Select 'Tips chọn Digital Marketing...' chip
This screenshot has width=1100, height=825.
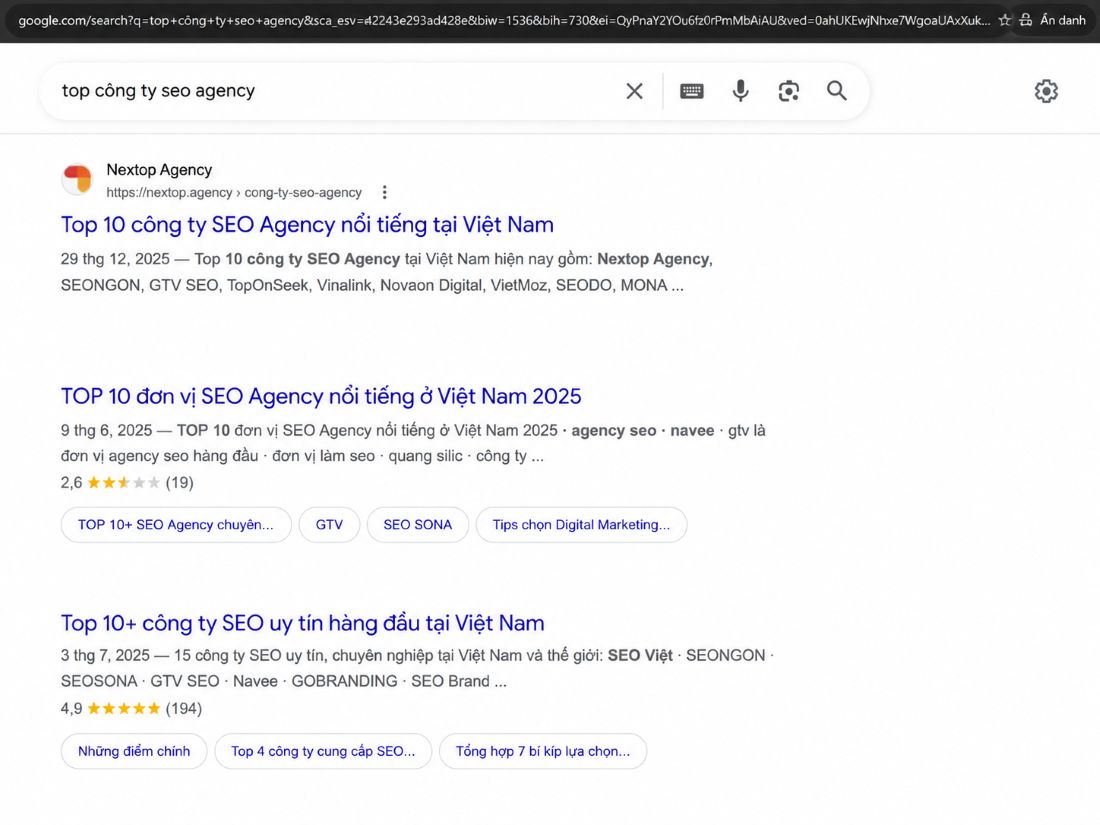[581, 525]
